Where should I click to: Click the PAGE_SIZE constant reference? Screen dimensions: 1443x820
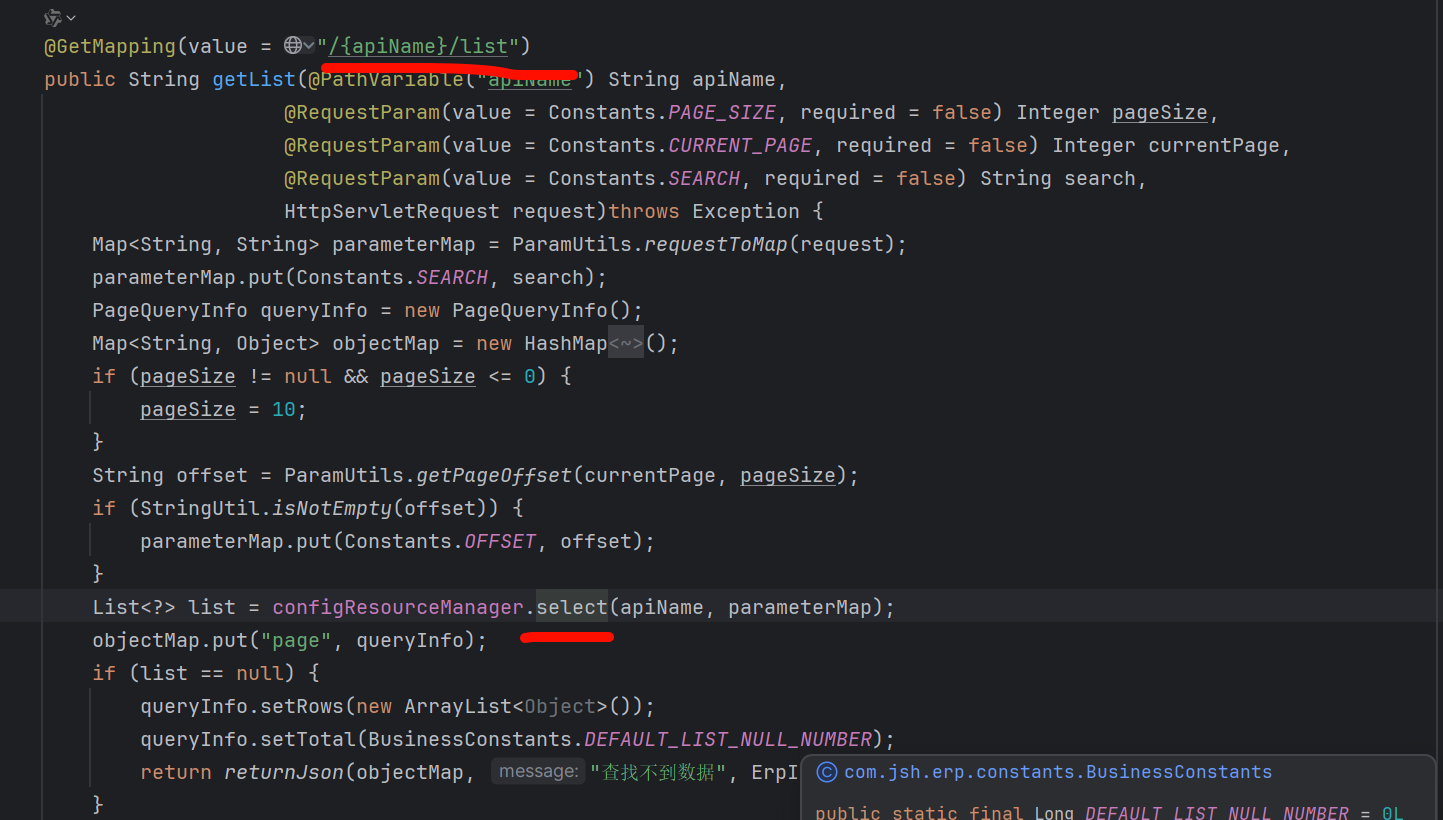coord(721,112)
